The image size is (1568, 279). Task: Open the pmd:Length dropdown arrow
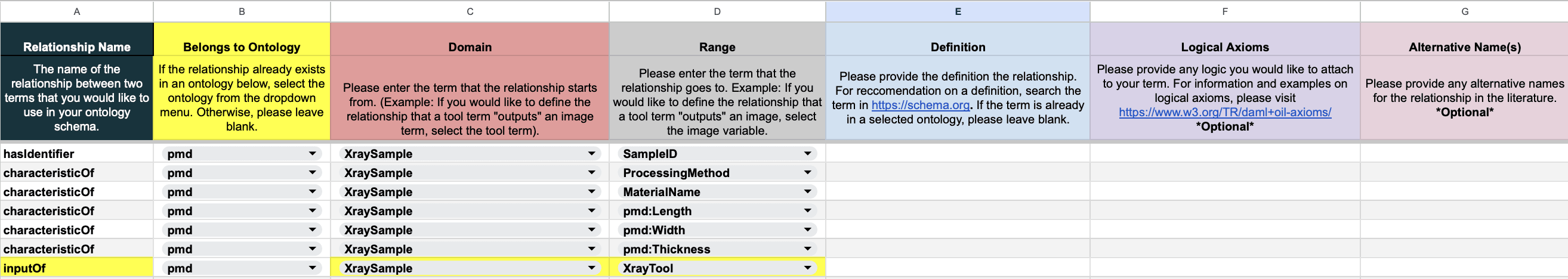point(807,211)
